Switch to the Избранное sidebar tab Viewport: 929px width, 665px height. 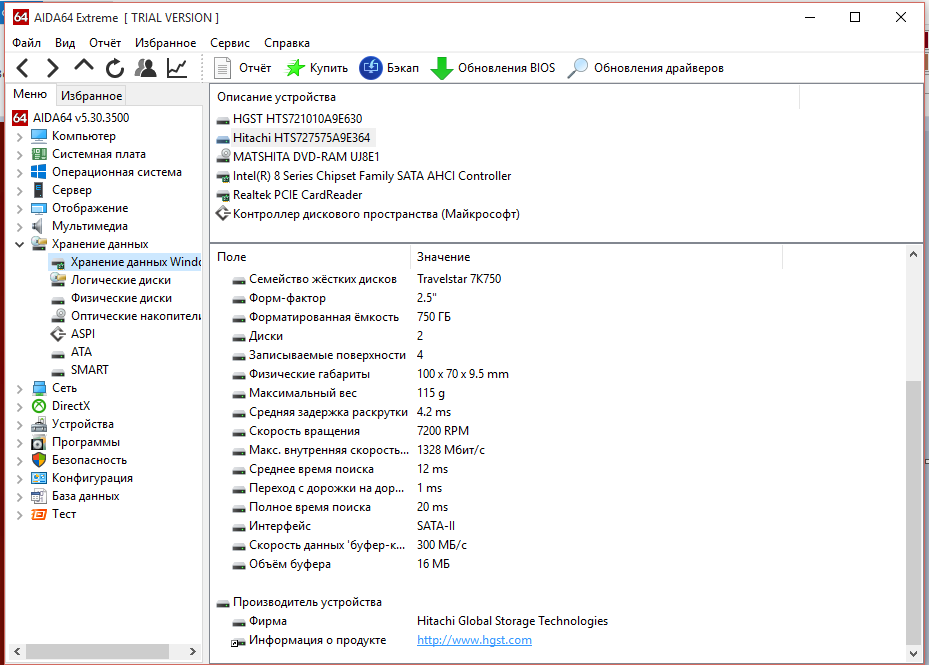[x=91, y=95]
